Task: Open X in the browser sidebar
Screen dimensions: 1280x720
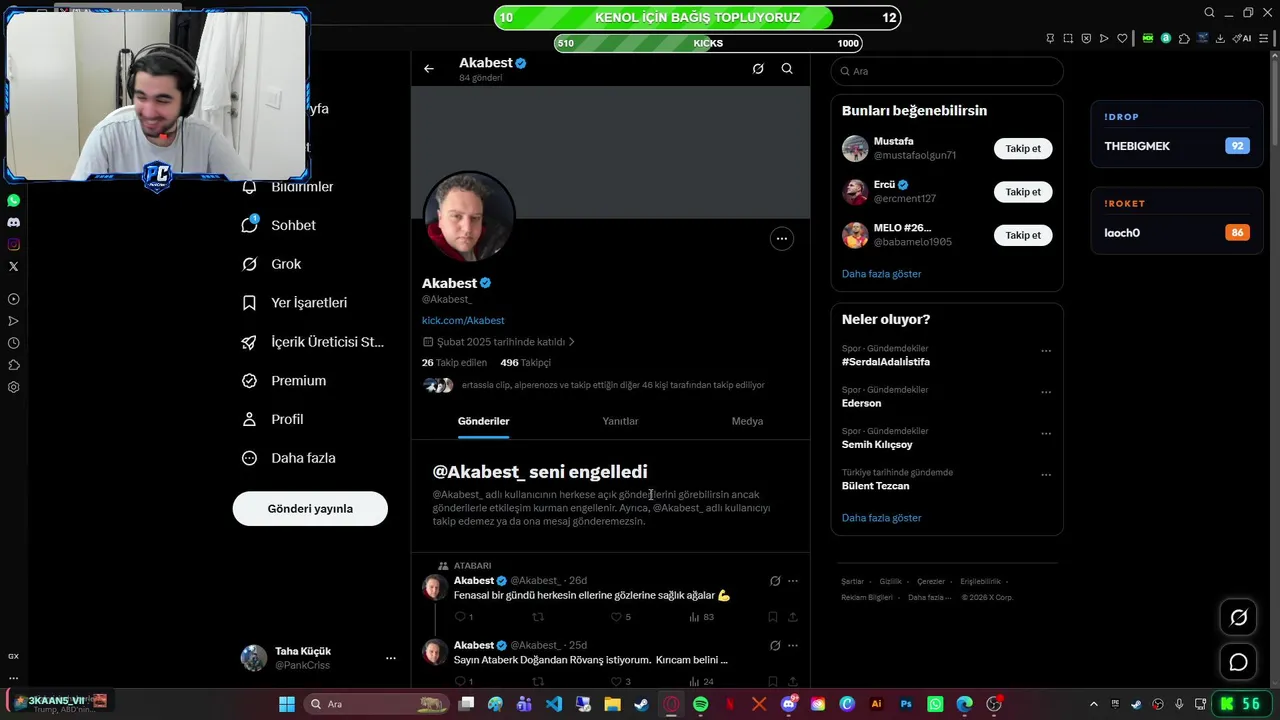Action: pyautogui.click(x=13, y=266)
